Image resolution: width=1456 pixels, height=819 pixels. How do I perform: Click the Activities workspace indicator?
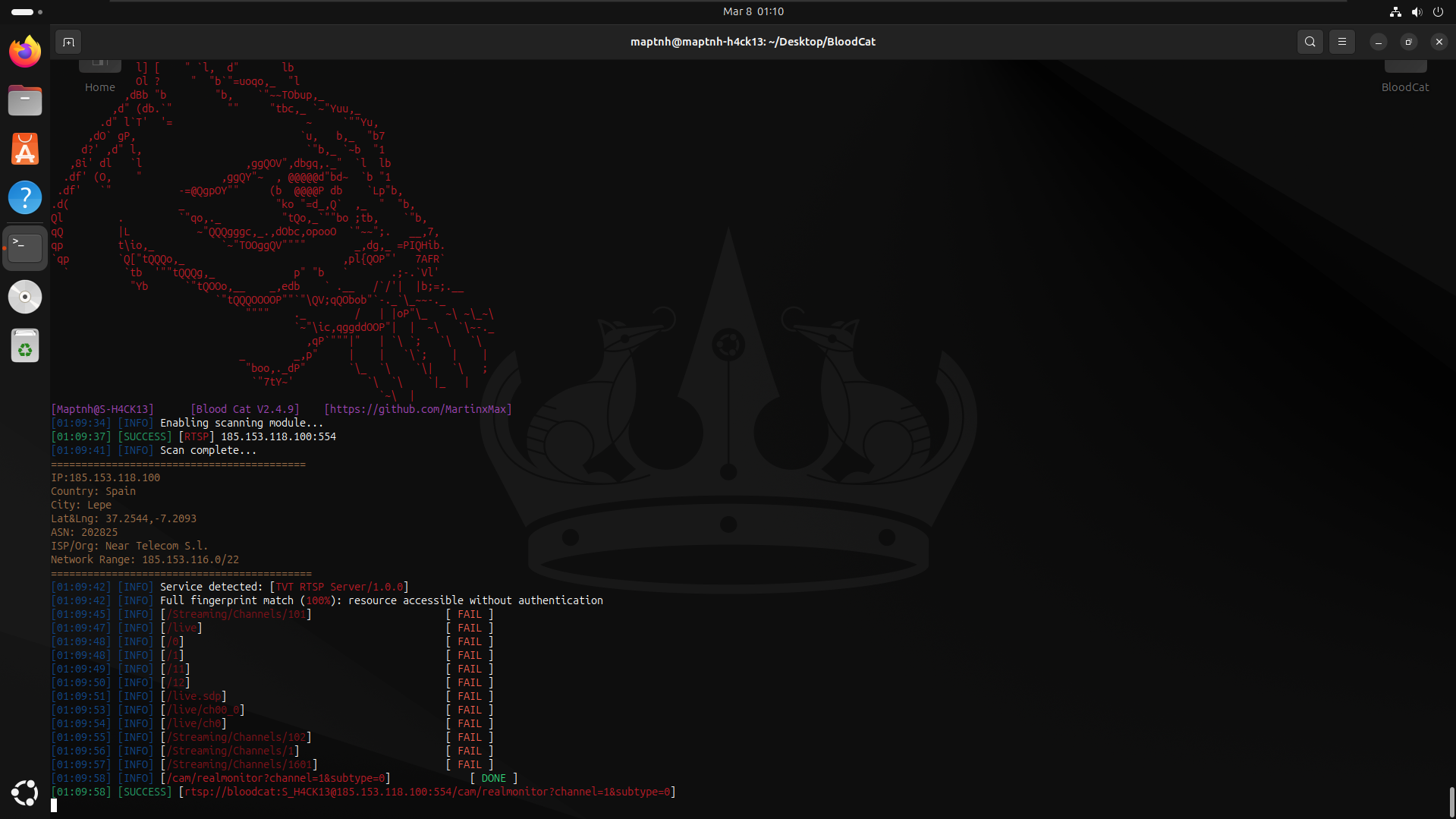coord(27,11)
